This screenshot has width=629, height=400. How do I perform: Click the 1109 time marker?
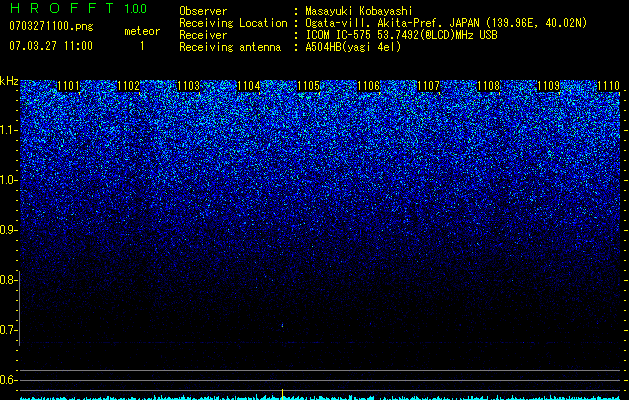pyautogui.click(x=548, y=86)
